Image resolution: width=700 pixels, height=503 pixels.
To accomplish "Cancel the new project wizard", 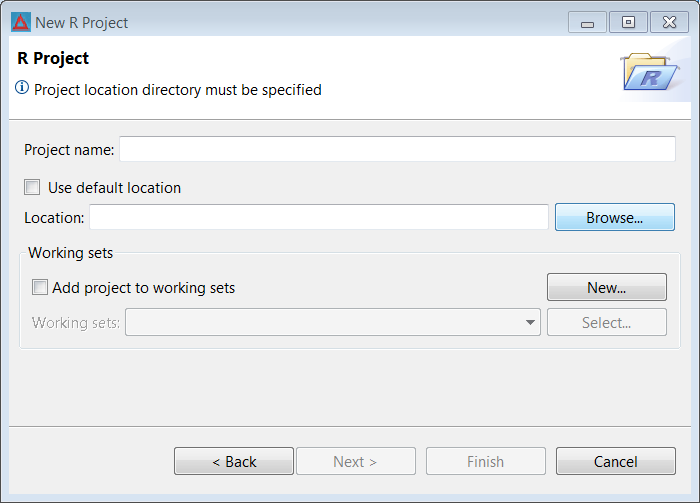I will click(616, 461).
